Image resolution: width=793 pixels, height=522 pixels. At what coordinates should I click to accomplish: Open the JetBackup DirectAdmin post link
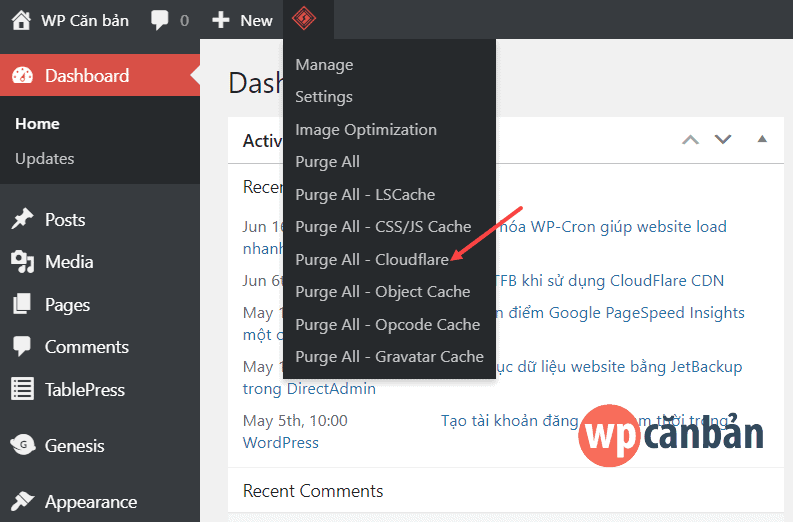tap(620, 367)
